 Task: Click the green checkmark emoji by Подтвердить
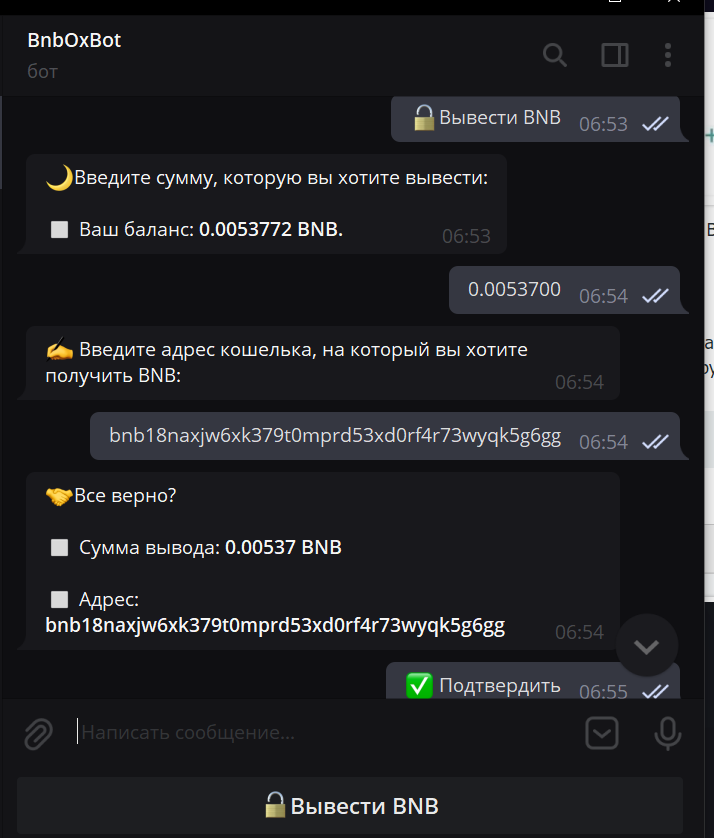(419, 686)
